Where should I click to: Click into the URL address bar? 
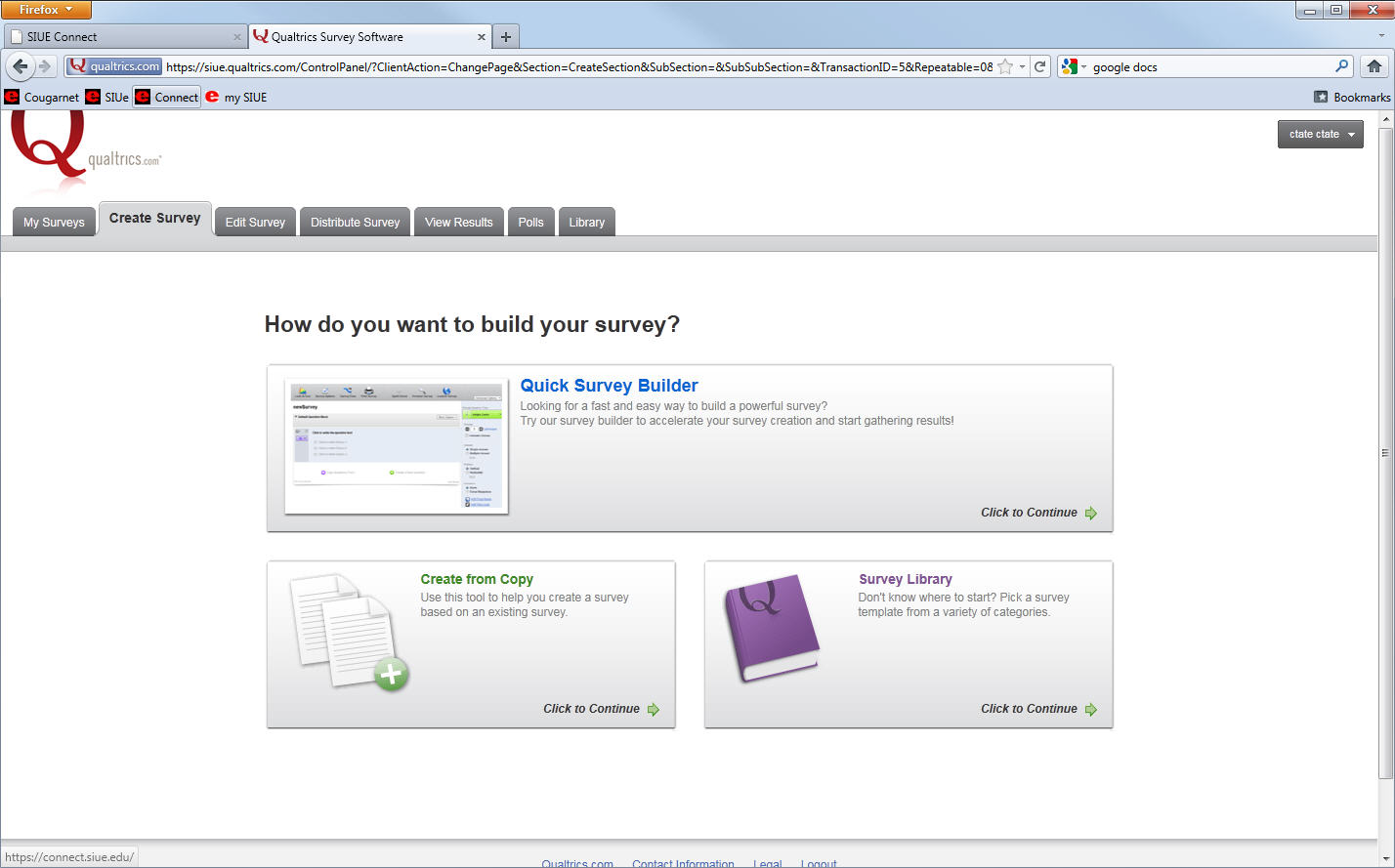tap(576, 67)
